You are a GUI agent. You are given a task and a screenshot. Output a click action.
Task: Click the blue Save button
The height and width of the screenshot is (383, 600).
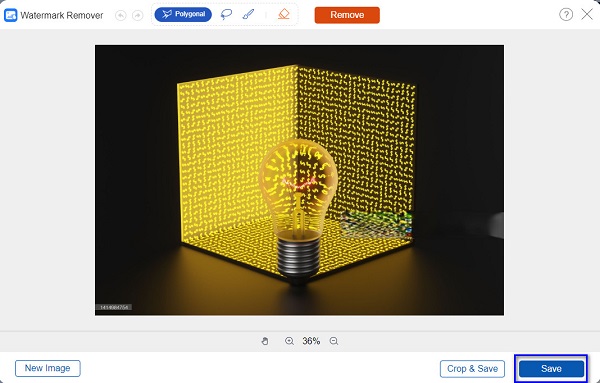(x=551, y=369)
